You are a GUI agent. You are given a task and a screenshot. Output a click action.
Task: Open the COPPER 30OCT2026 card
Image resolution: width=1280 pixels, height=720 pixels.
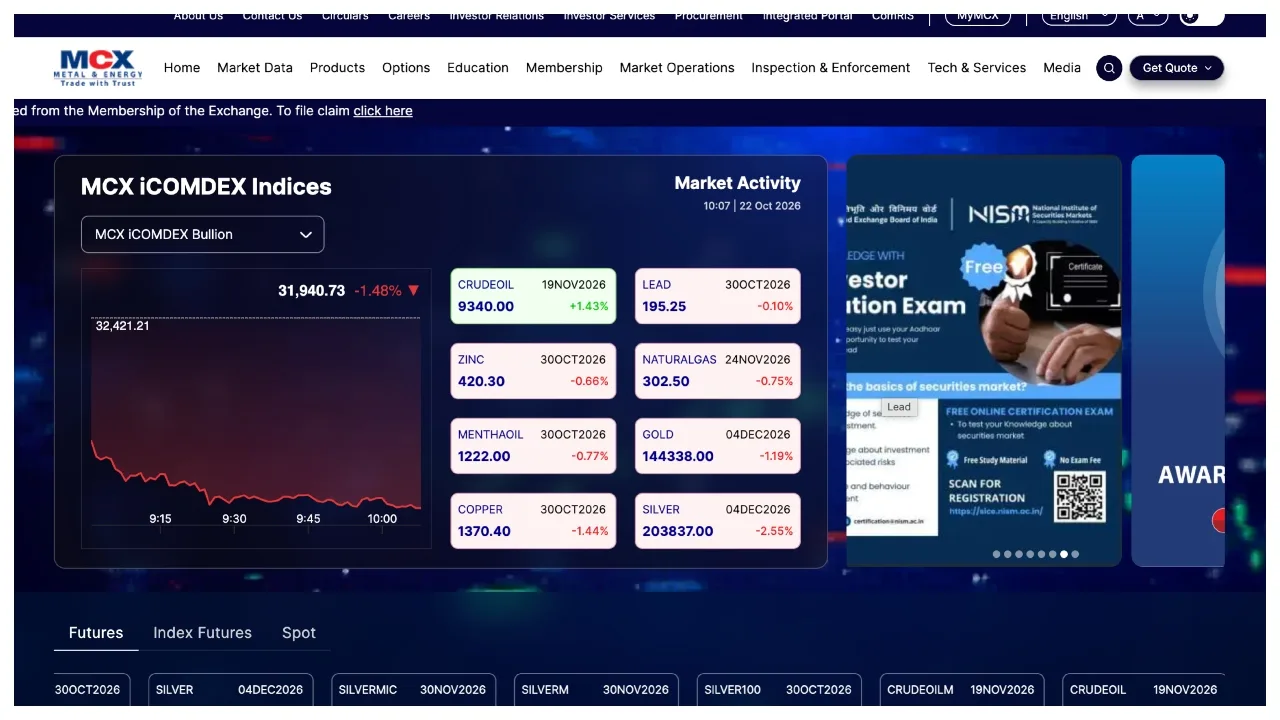(x=533, y=521)
